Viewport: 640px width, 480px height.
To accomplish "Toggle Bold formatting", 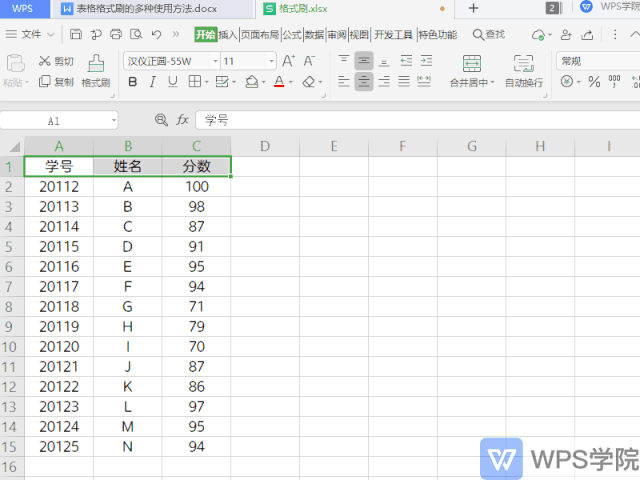I will (x=133, y=82).
